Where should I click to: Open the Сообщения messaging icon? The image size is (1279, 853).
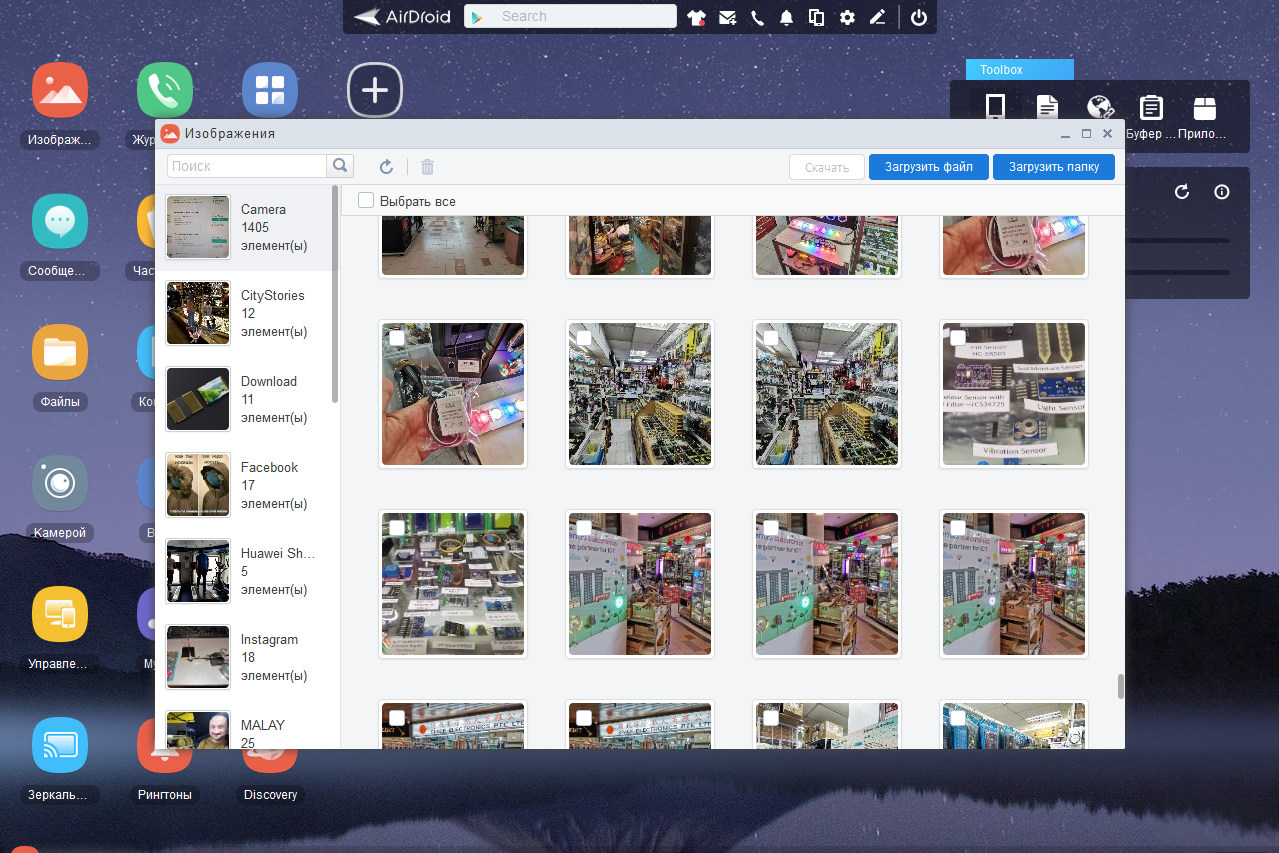coord(60,221)
